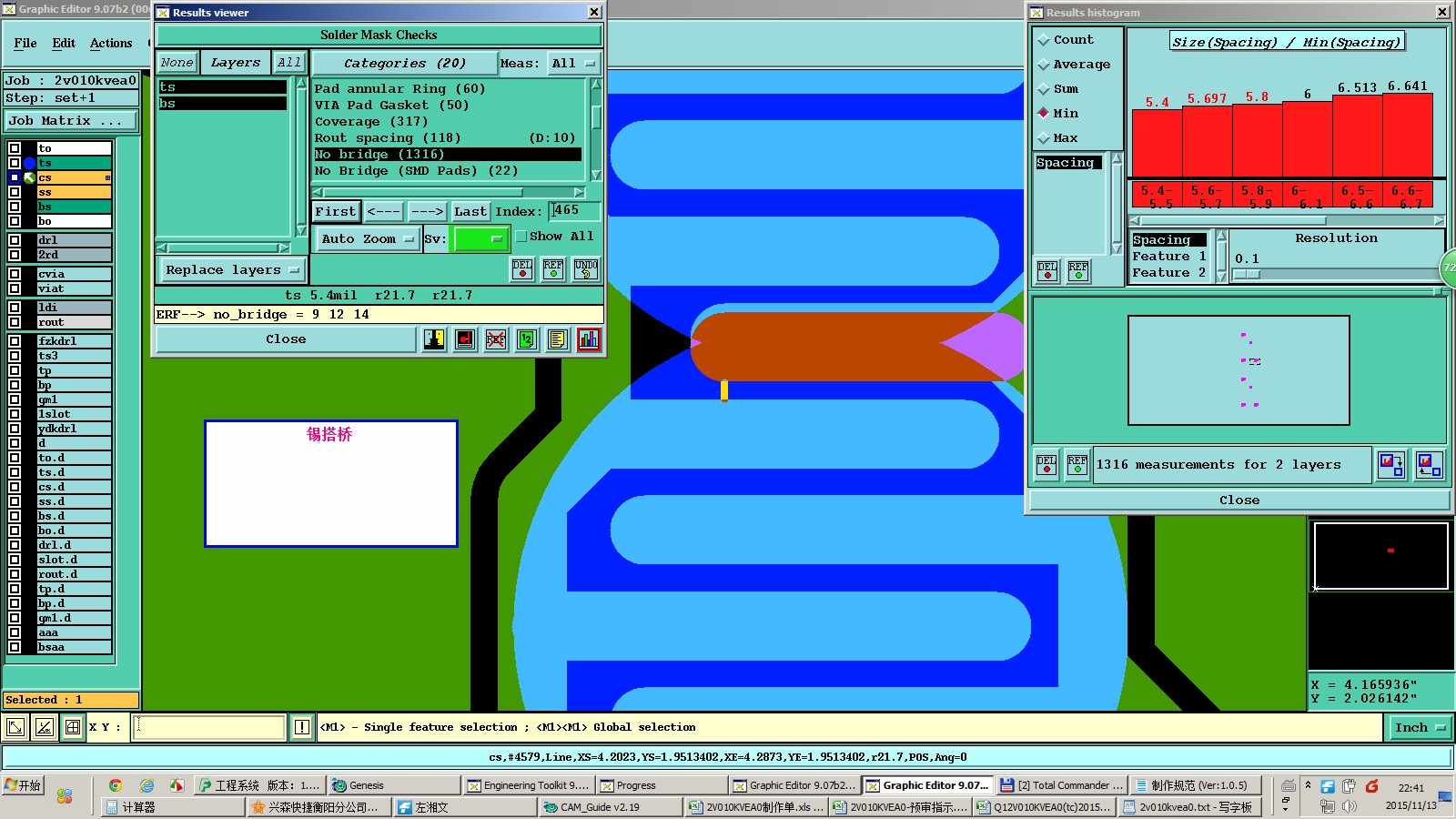
Task: Click REF icon under Spacing list in histogram
Action: (1078, 270)
